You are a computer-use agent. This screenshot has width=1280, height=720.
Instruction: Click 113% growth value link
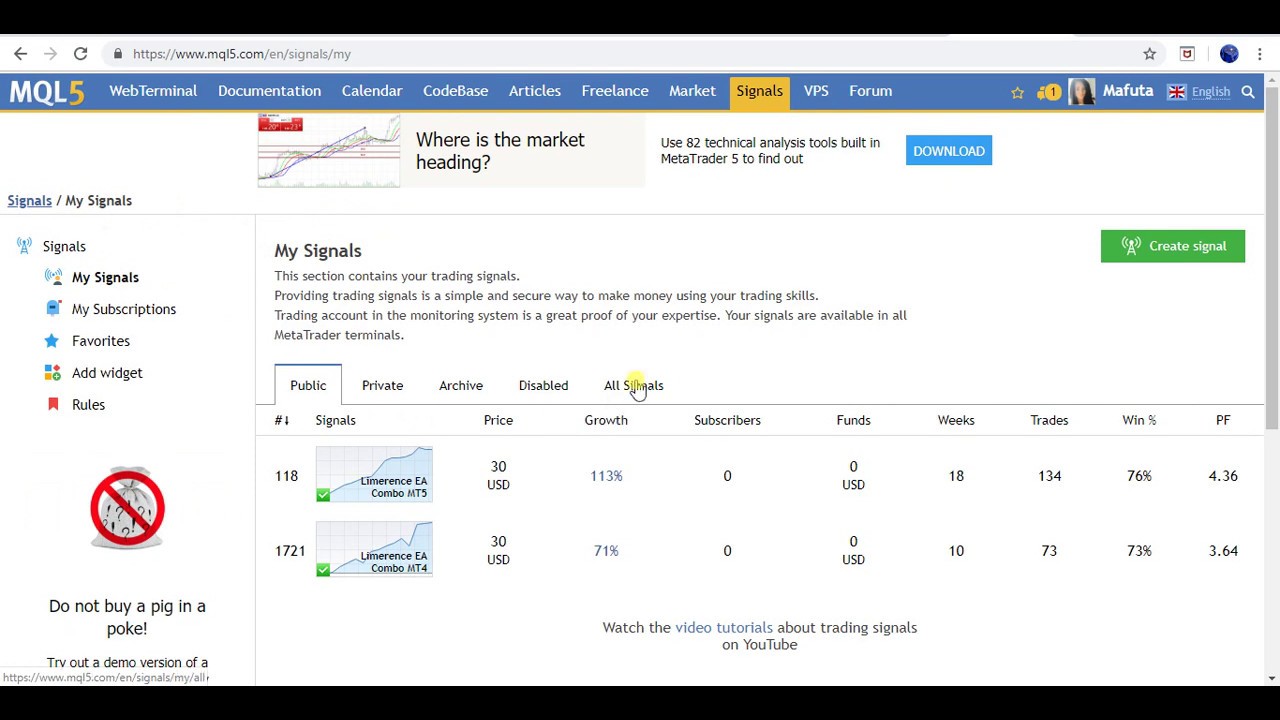click(606, 476)
